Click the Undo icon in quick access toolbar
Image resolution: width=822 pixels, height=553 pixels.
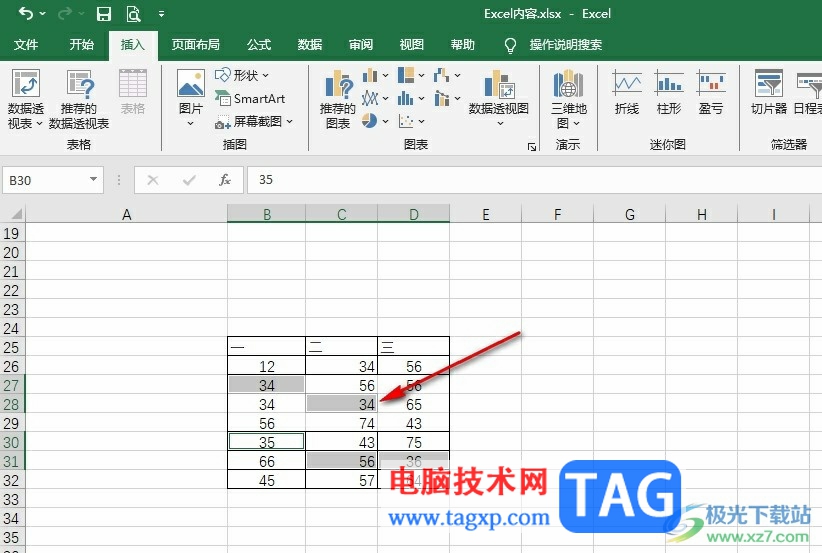26,14
